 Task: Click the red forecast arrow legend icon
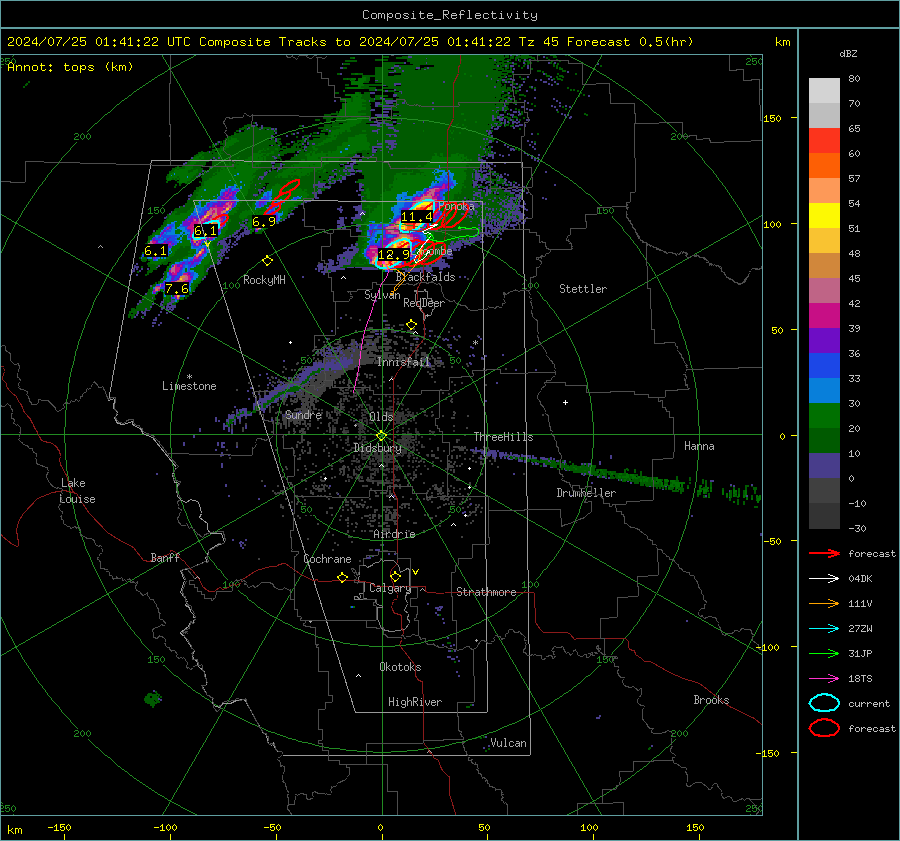[x=824, y=553]
